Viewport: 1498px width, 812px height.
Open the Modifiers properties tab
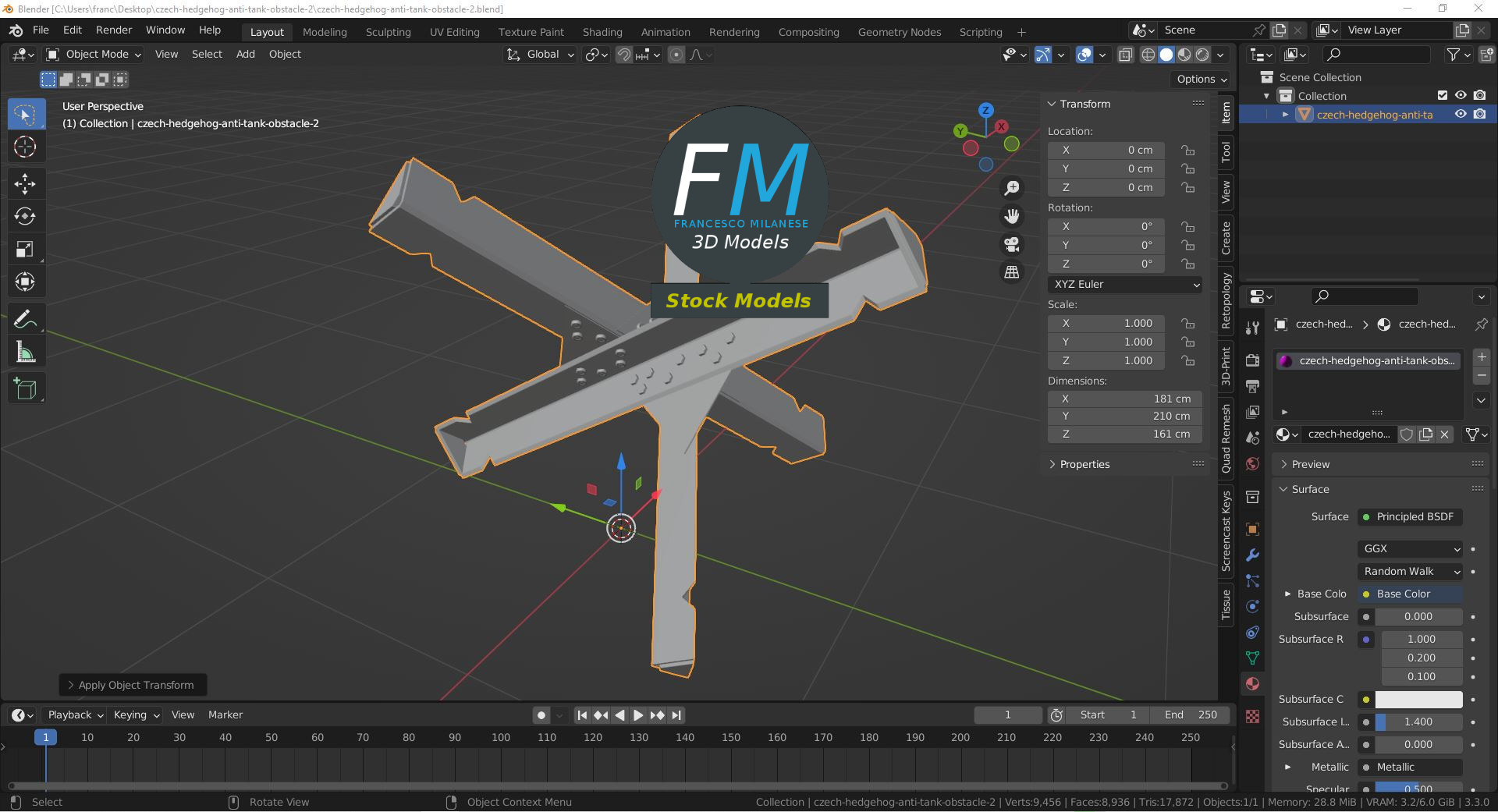[1252, 555]
